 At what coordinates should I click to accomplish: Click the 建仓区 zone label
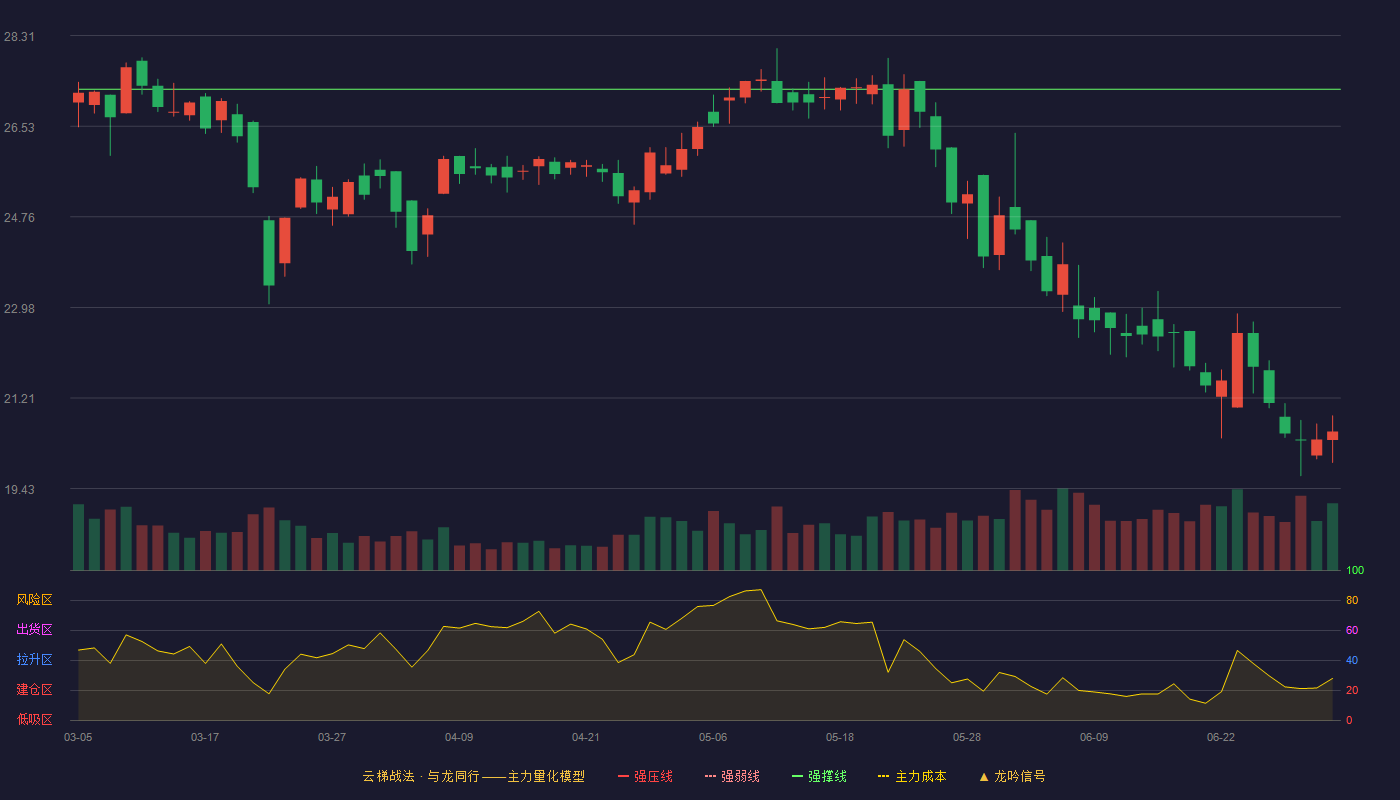(34, 690)
